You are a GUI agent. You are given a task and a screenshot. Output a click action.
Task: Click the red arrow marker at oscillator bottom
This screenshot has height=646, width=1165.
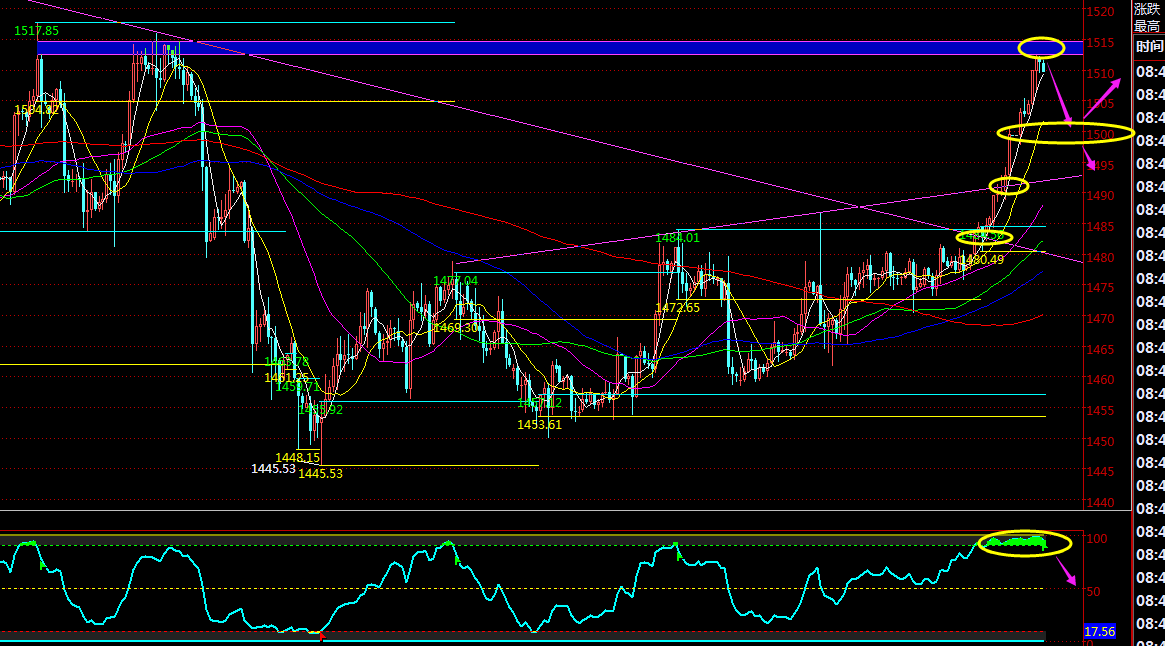point(321,635)
